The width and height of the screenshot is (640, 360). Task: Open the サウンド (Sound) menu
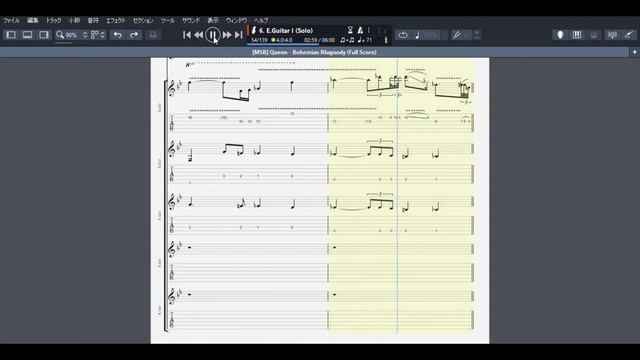[x=191, y=20]
